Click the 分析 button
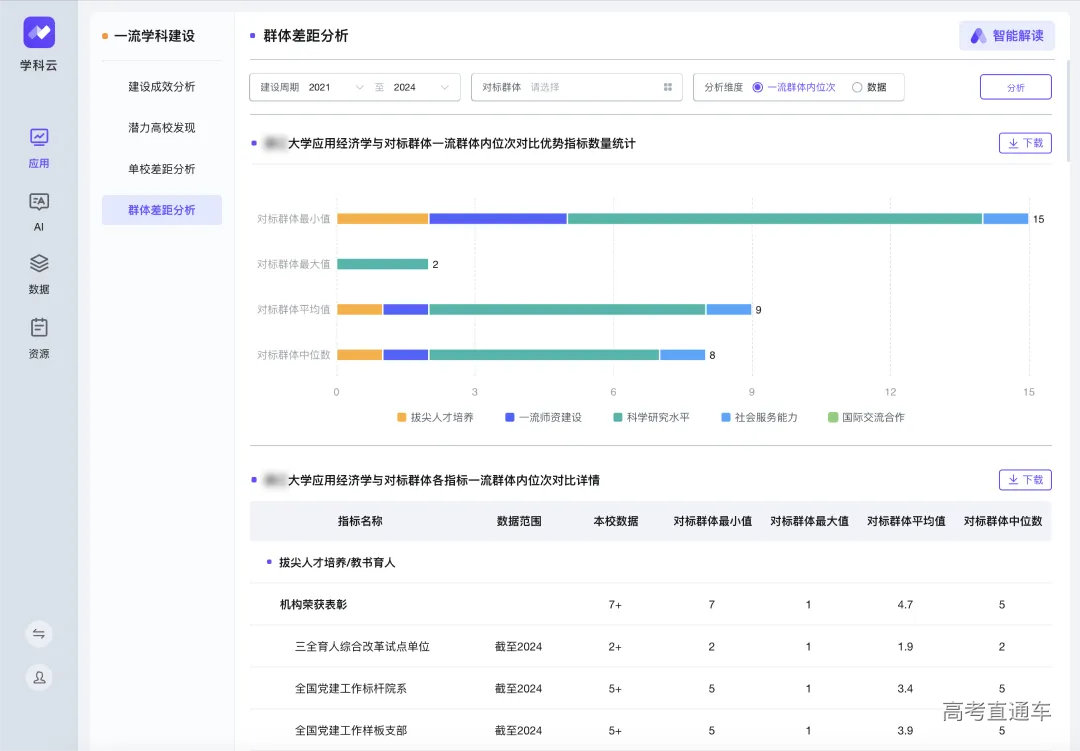The image size is (1080, 751). pos(1015,88)
